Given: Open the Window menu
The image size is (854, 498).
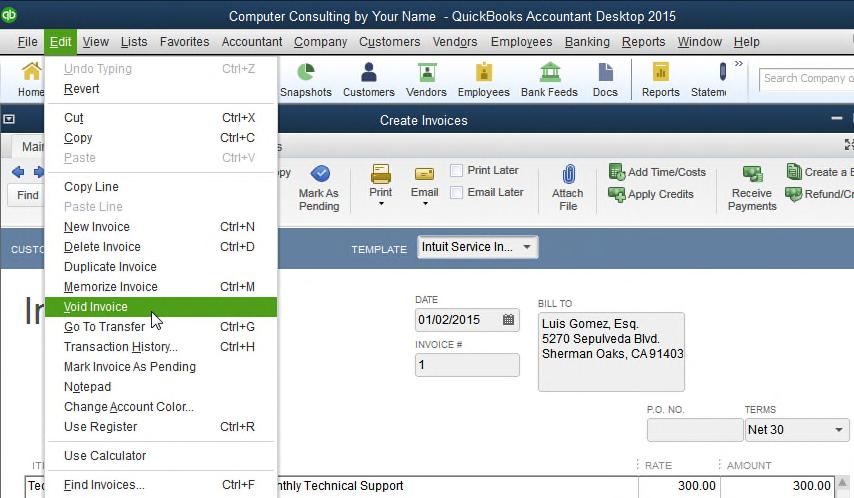Looking at the screenshot, I should point(699,42).
